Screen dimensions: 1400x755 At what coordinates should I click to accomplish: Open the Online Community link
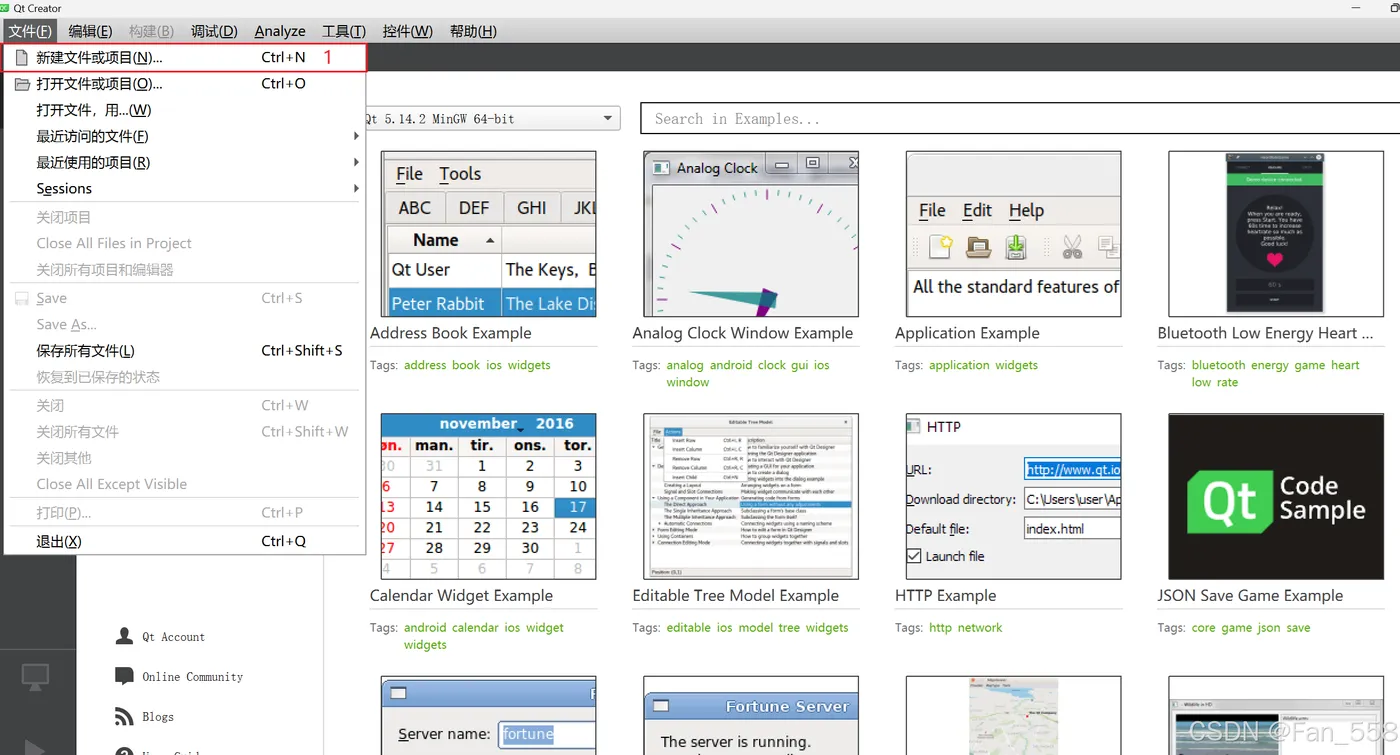[192, 677]
